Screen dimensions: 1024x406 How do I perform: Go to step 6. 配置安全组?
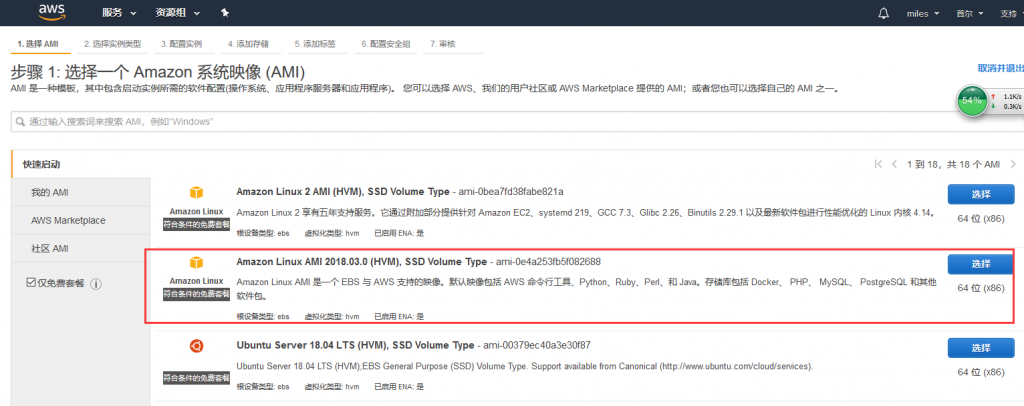coord(386,44)
